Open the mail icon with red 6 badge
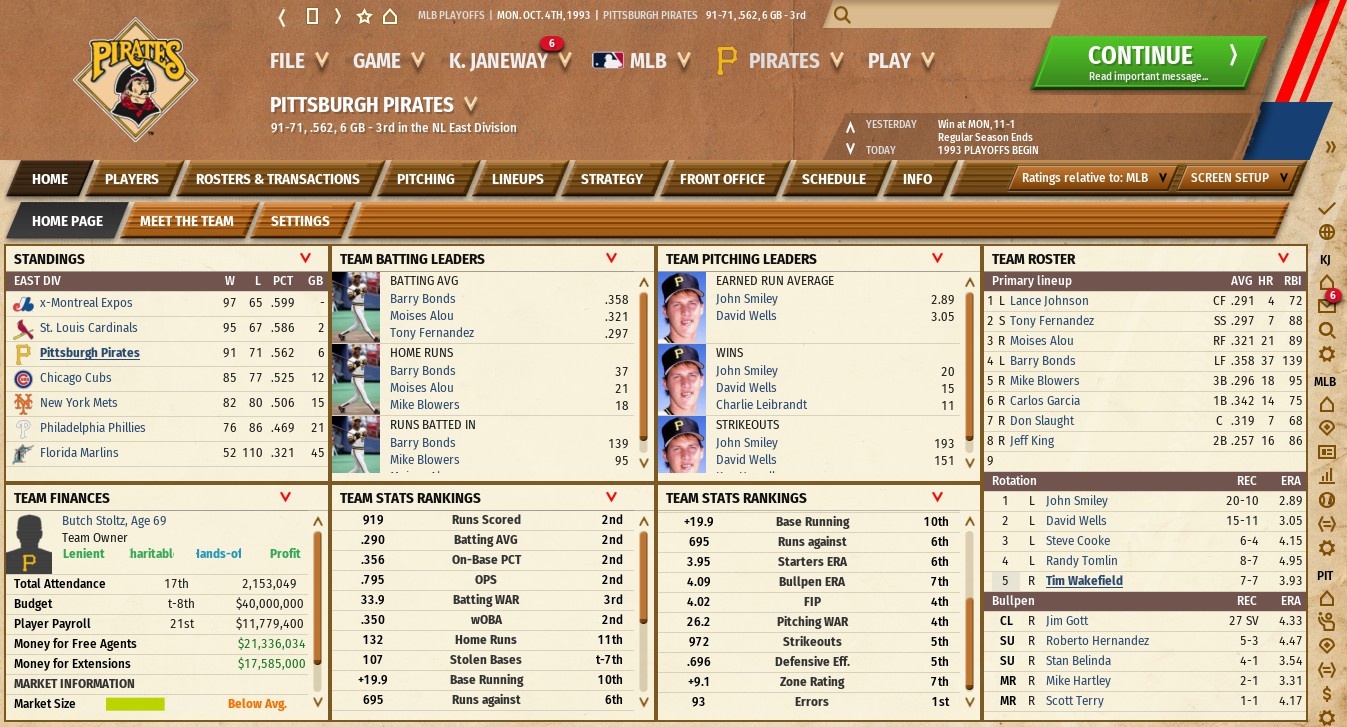Viewport: 1347px width, 727px height. coord(1326,305)
